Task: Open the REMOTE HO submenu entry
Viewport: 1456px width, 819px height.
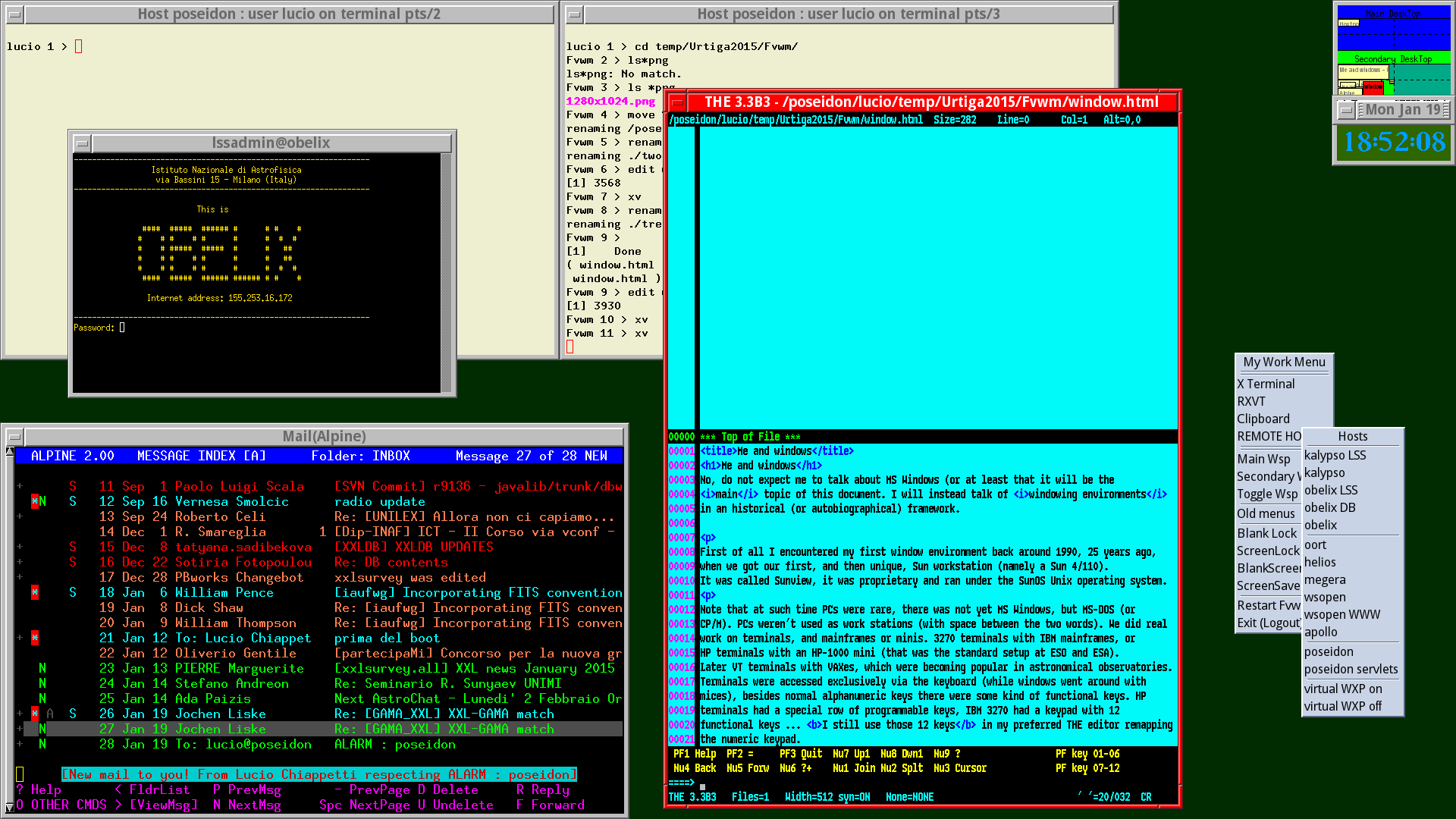Action: point(1269,436)
